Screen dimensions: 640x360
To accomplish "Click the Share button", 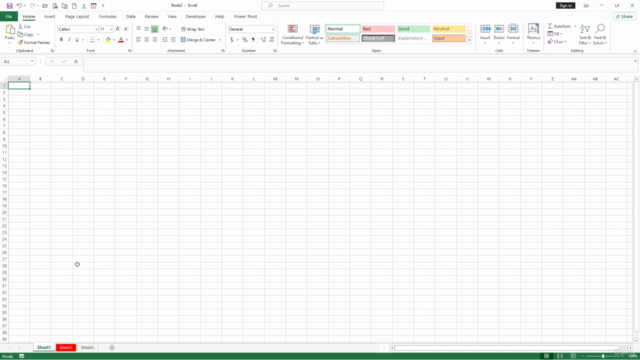I will coord(624,17).
